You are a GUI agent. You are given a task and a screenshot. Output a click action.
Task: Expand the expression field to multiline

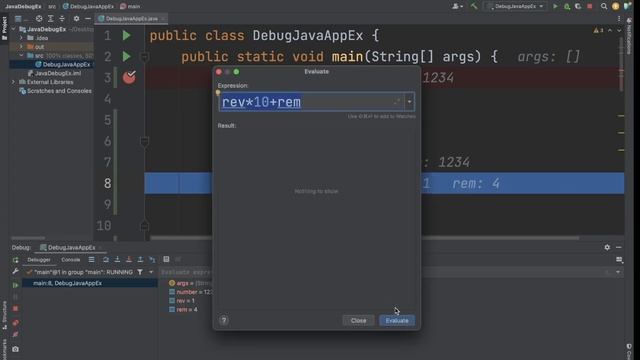(x=397, y=102)
